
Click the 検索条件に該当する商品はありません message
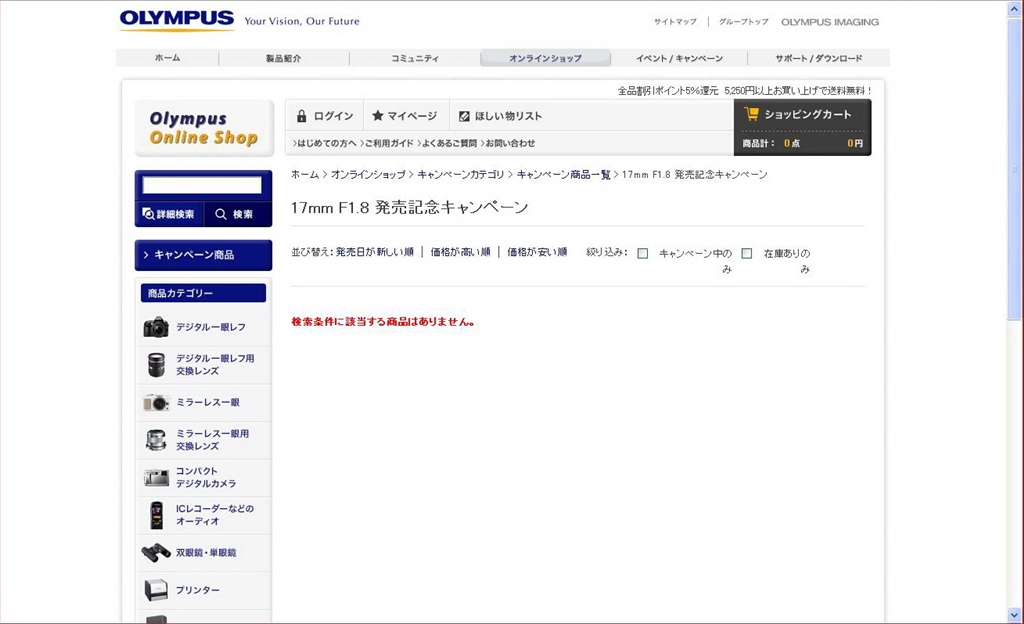click(383, 322)
